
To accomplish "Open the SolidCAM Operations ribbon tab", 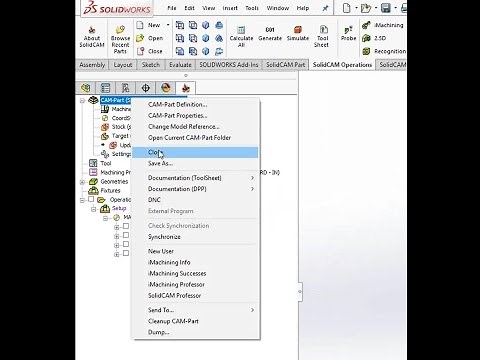I will pyautogui.click(x=342, y=65).
